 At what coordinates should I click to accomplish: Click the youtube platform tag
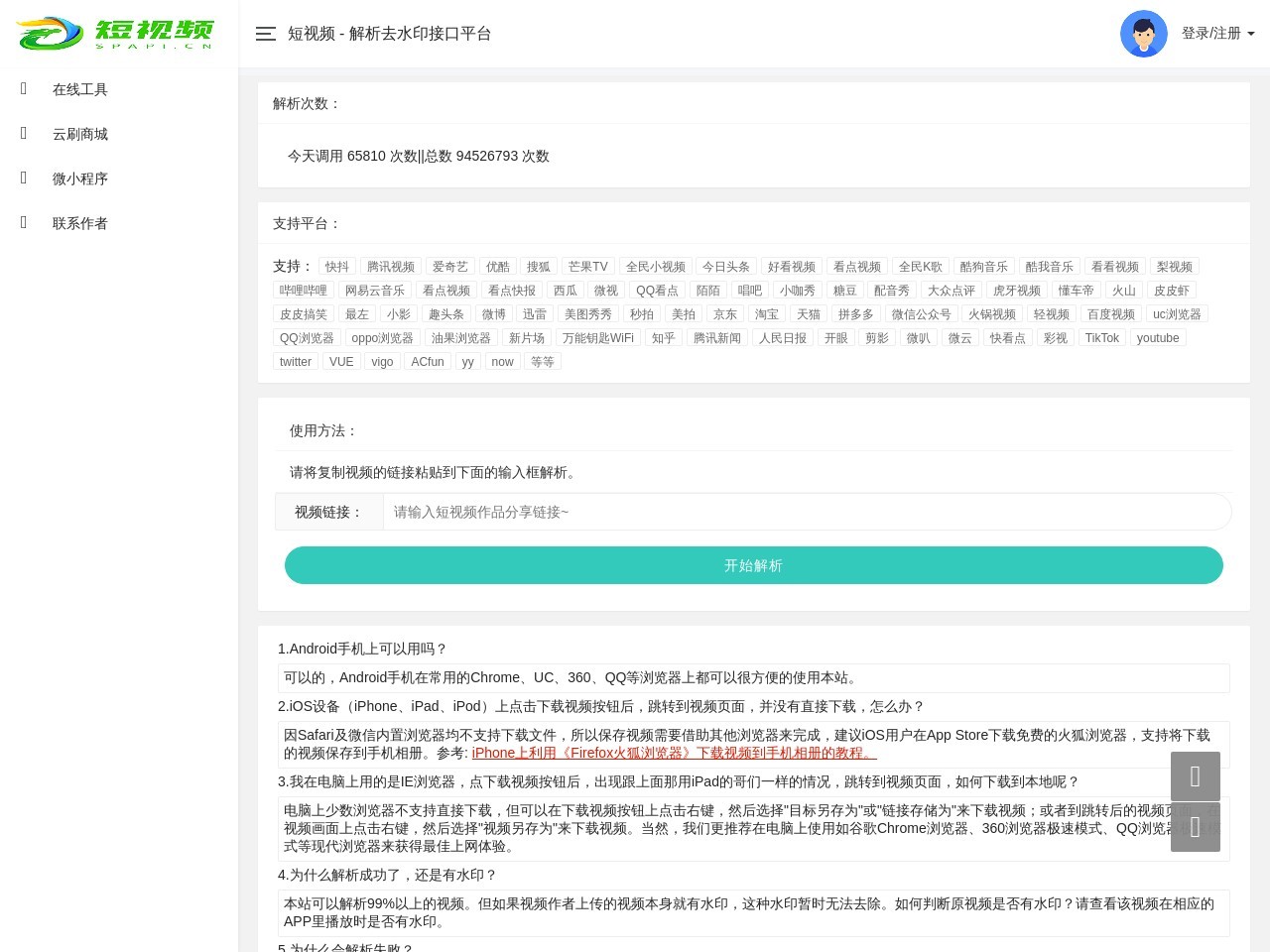click(x=1158, y=338)
